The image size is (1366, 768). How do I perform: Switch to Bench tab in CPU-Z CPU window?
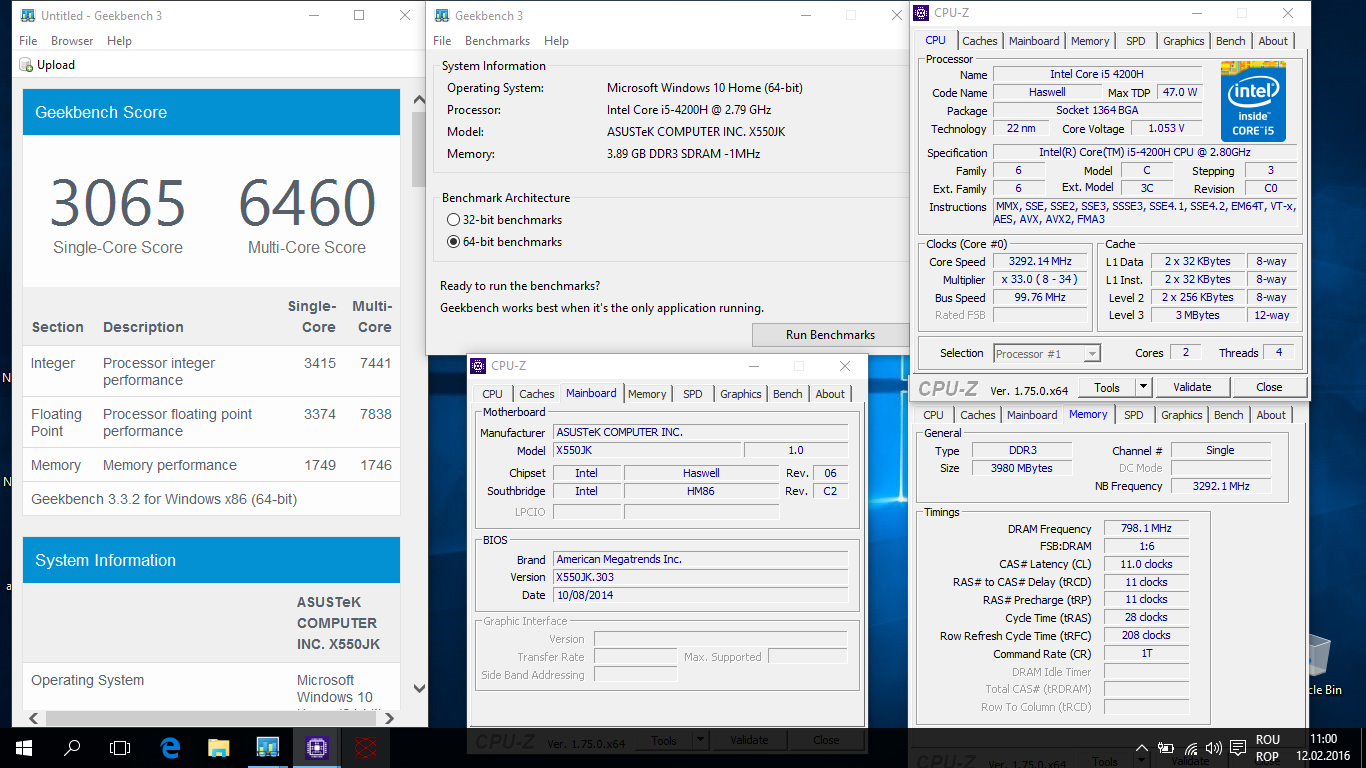[1231, 41]
